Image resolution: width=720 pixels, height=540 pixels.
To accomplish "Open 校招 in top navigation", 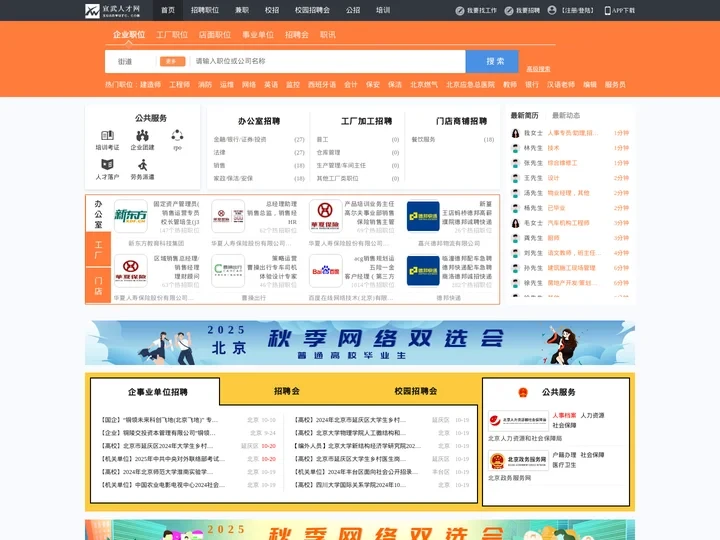I will (272, 10).
